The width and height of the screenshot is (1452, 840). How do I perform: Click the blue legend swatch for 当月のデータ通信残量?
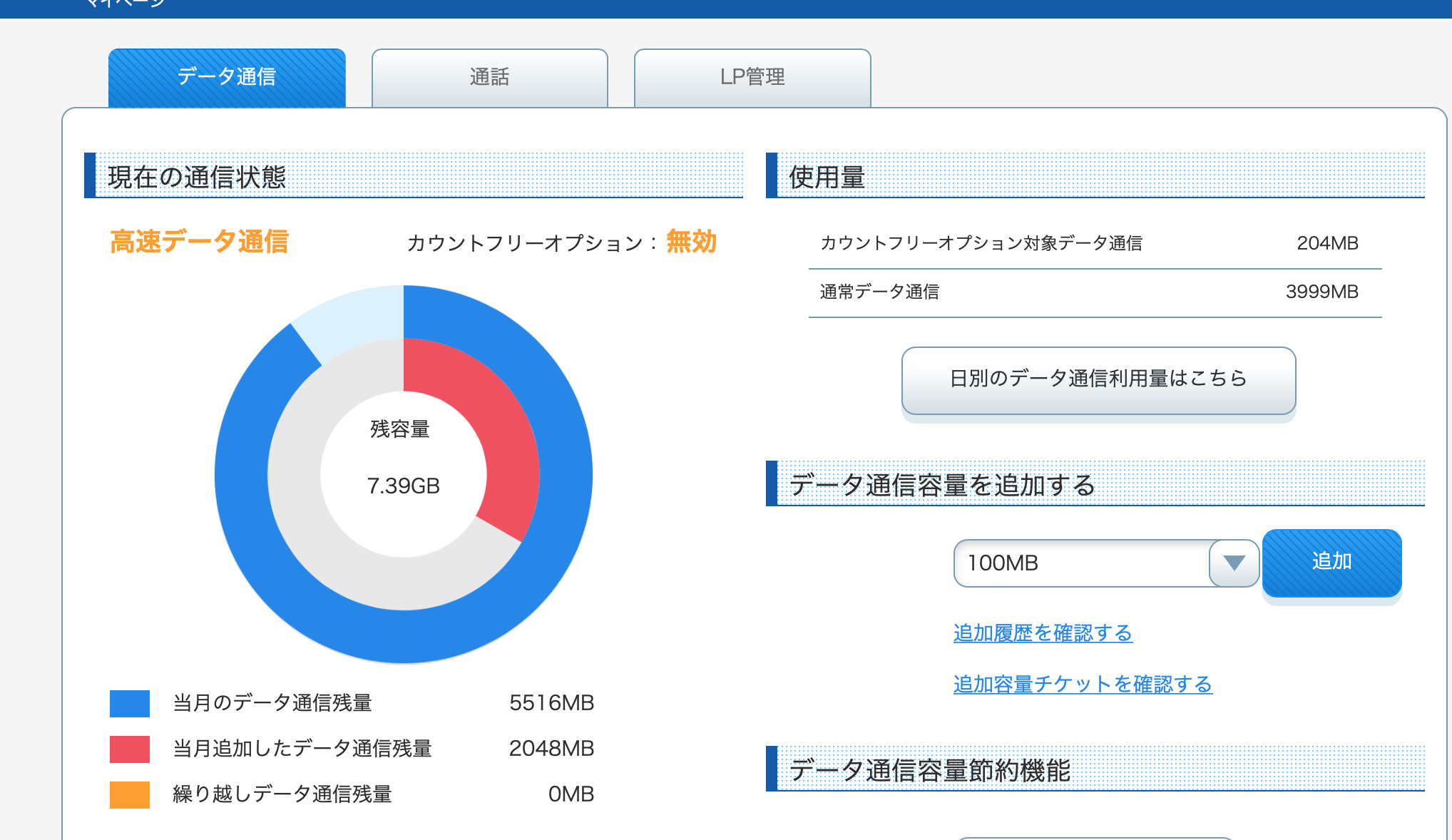click(x=130, y=703)
